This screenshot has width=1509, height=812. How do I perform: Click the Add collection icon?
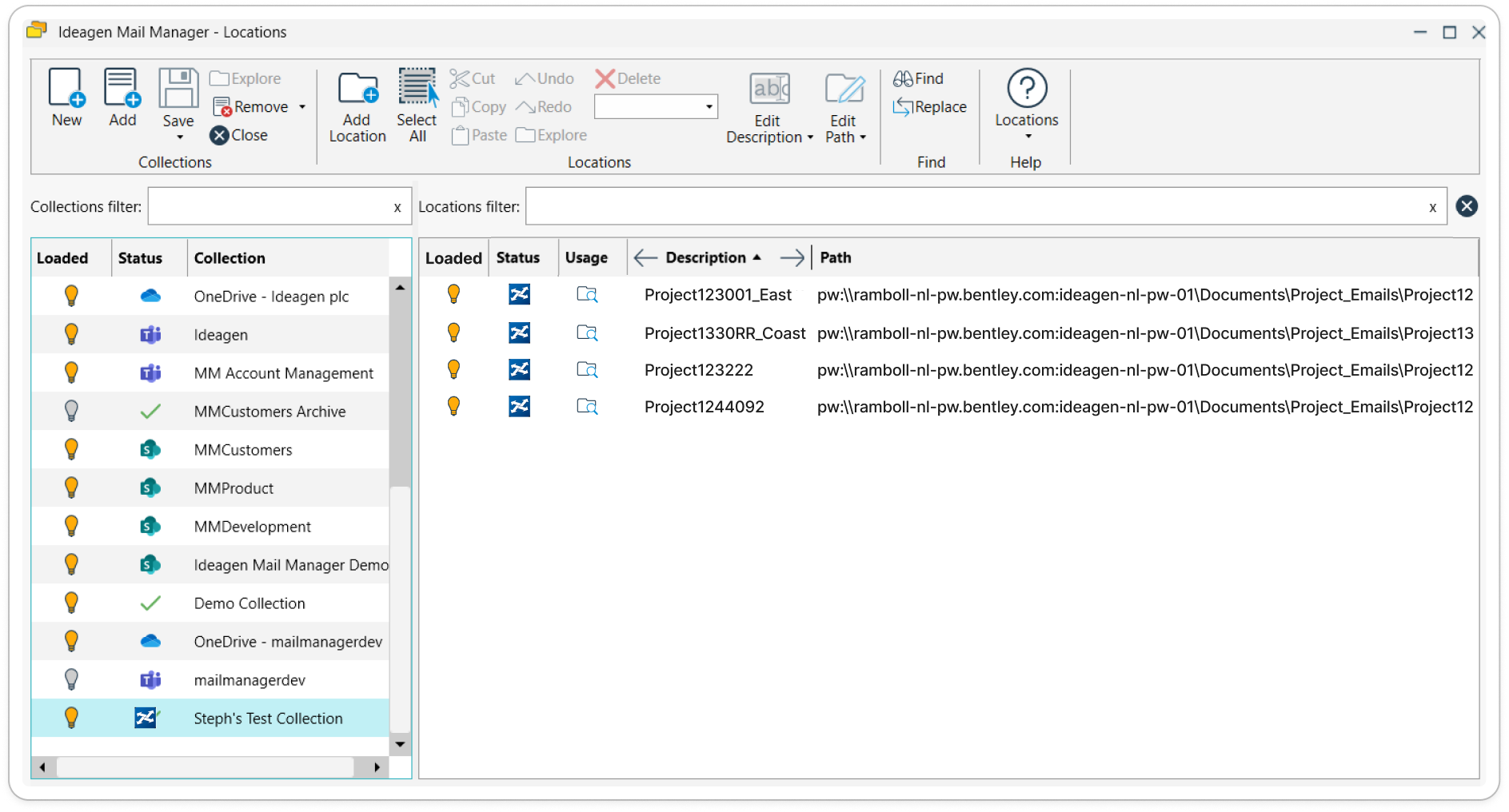(122, 88)
